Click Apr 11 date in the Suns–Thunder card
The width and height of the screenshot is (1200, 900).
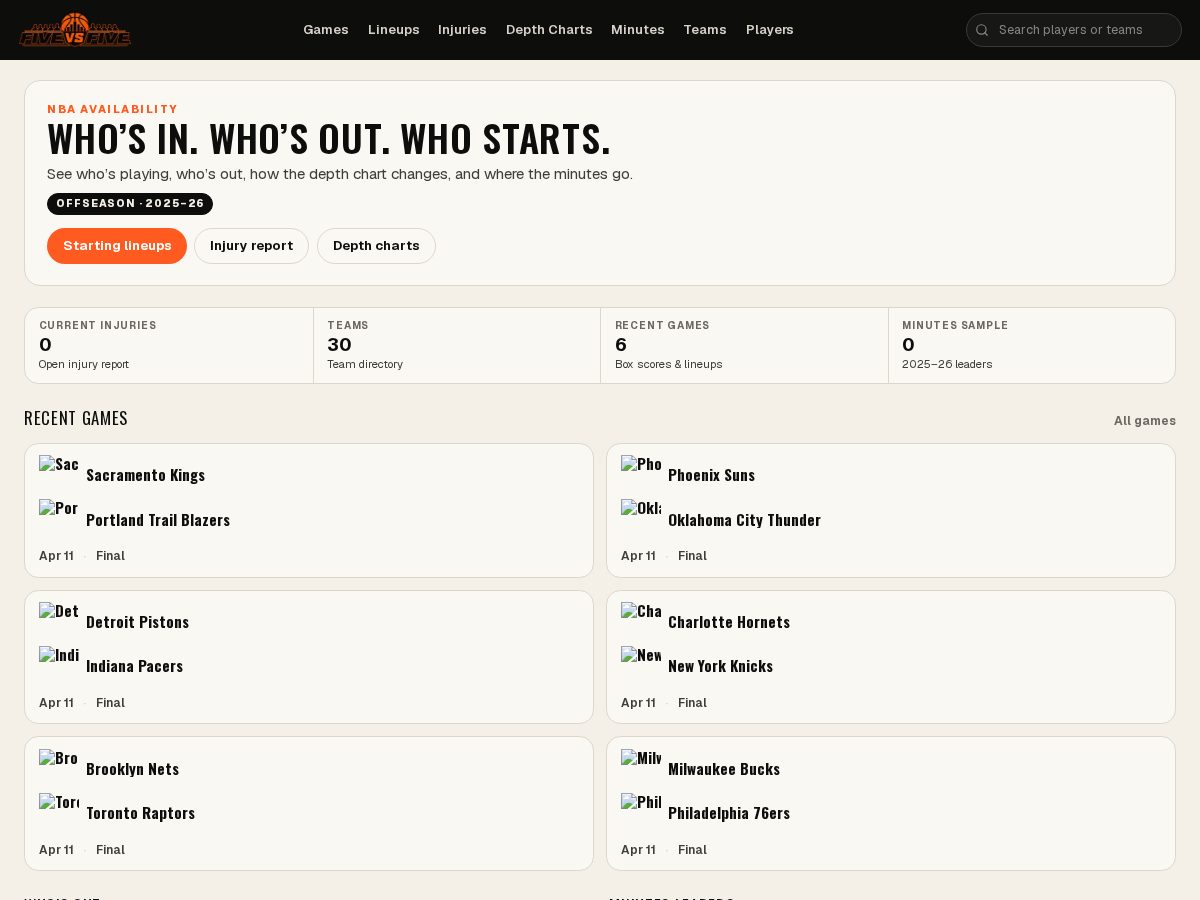(638, 556)
